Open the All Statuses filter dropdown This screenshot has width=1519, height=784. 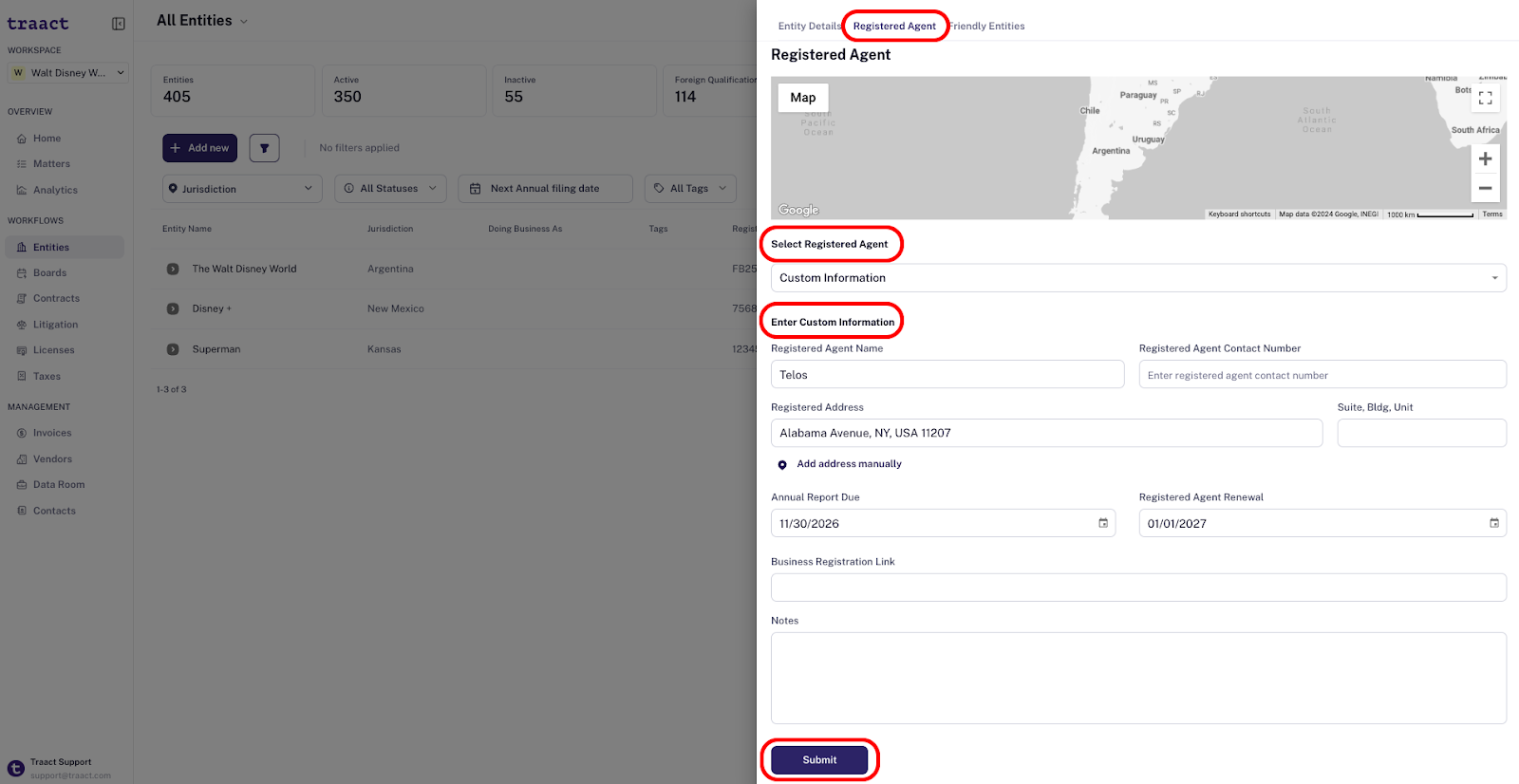pos(390,189)
